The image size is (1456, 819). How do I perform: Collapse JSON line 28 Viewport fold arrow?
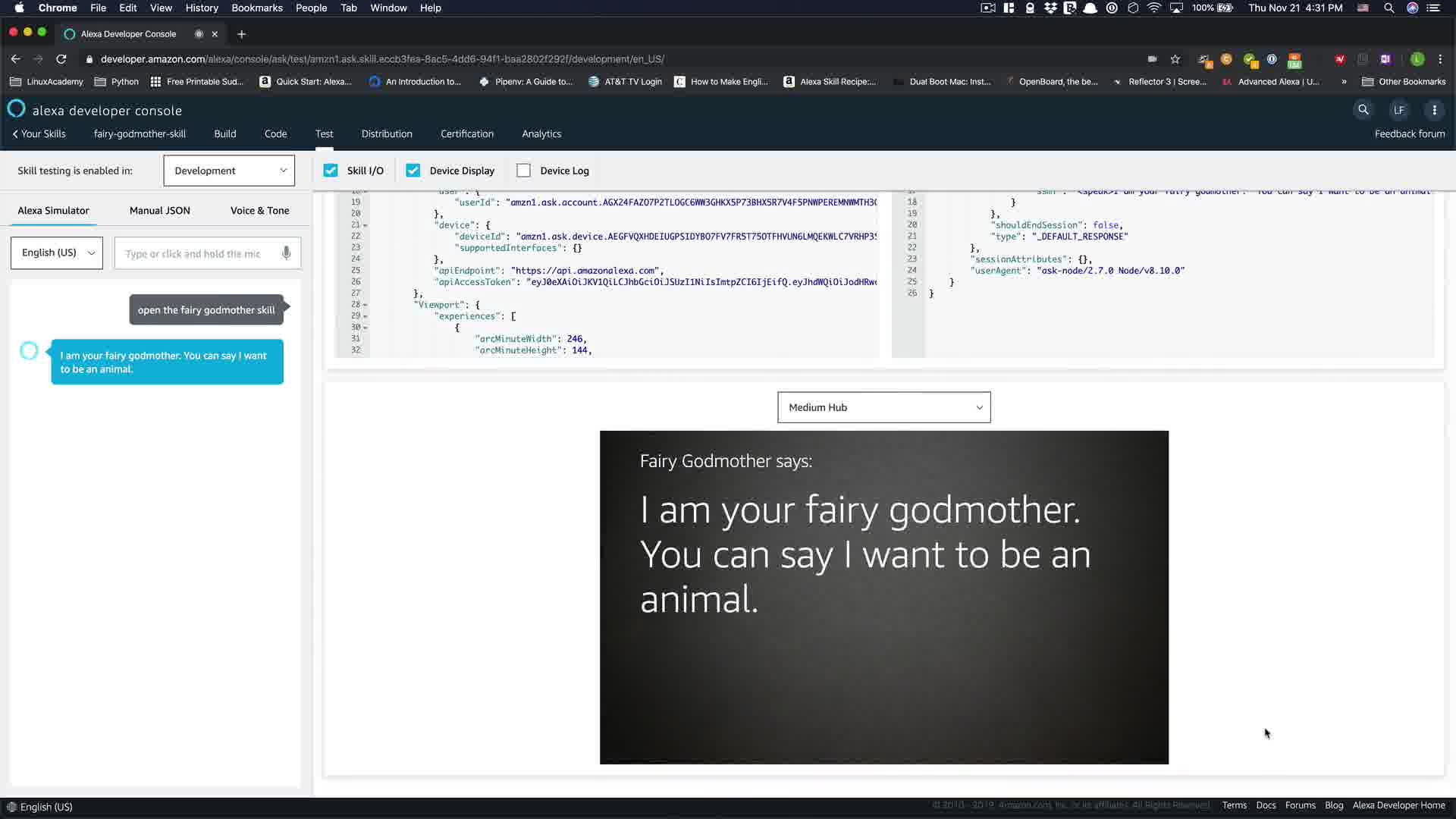[366, 305]
